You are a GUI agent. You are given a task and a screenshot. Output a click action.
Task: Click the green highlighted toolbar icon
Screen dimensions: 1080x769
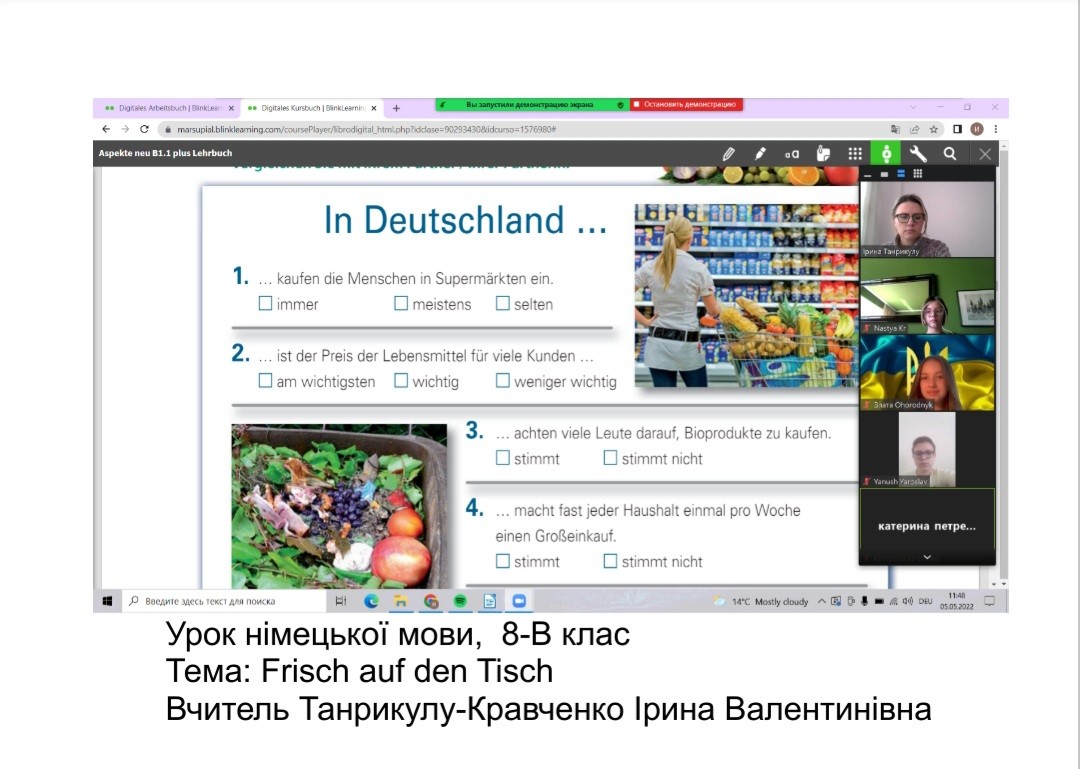[886, 154]
